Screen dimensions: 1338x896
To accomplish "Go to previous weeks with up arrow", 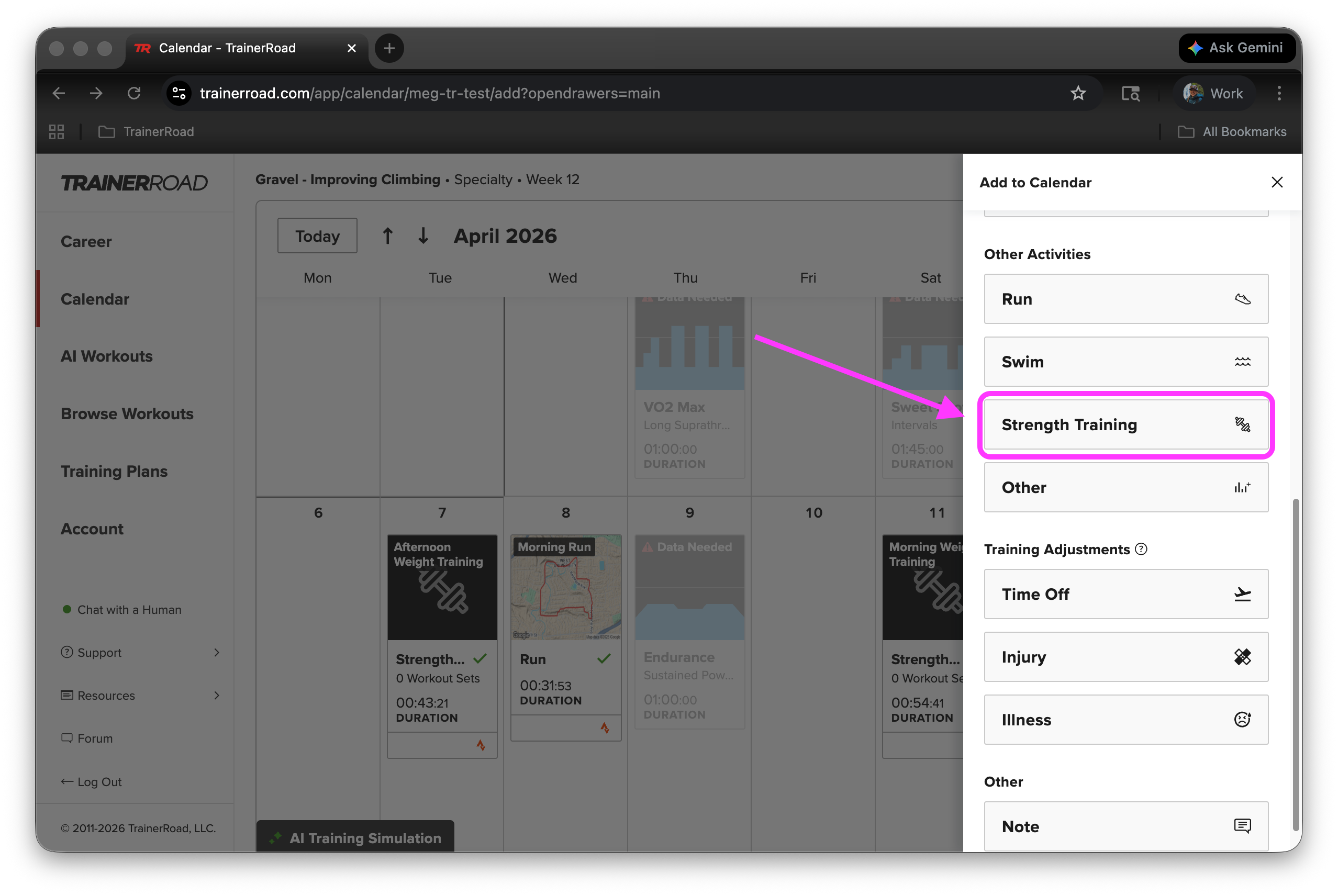I will pos(387,236).
